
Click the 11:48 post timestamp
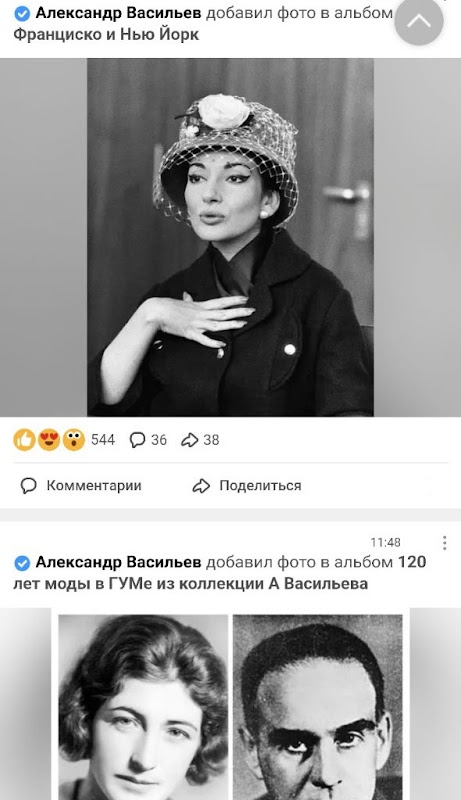tap(386, 542)
